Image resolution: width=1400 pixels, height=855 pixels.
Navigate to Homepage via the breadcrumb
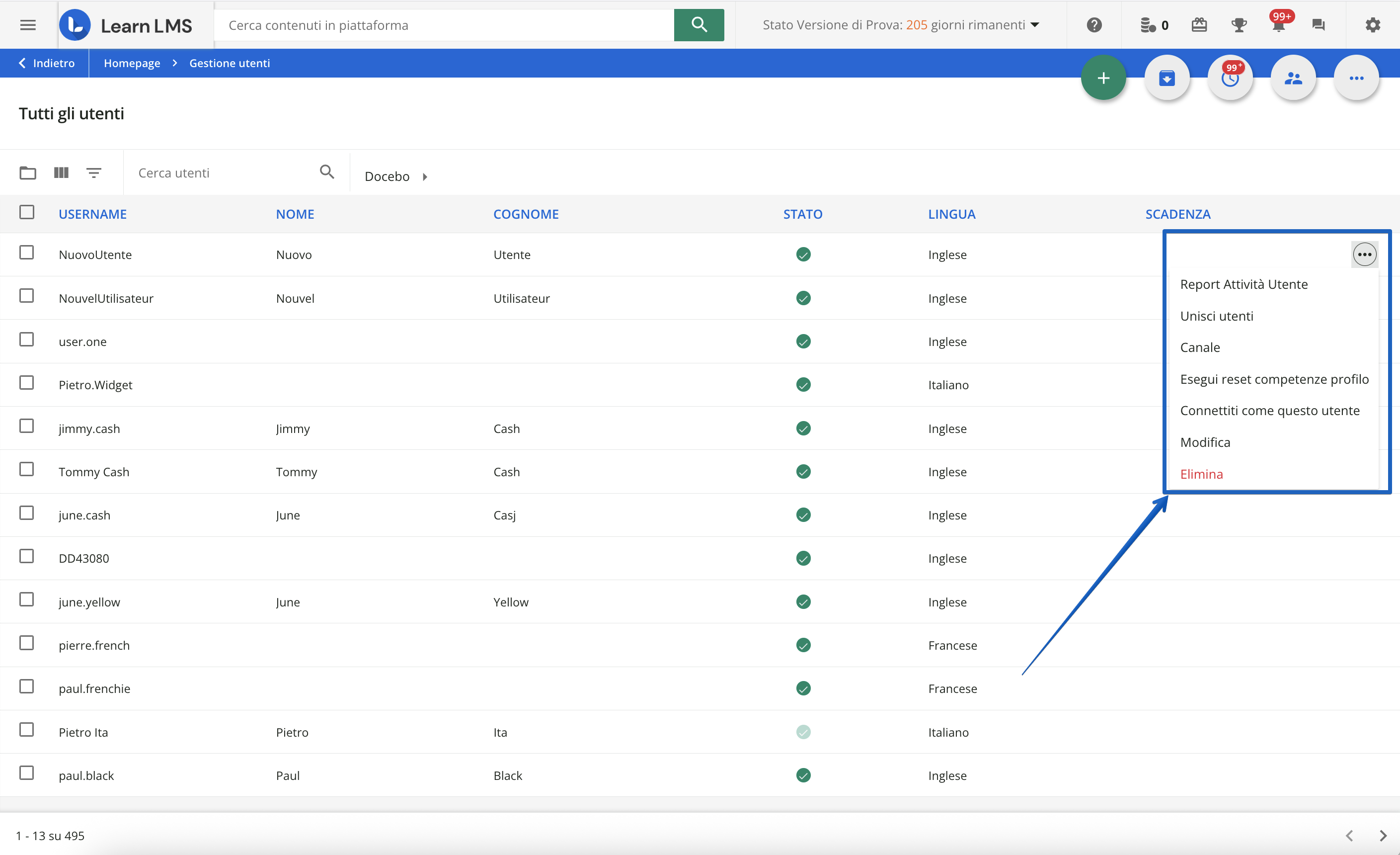[131, 63]
